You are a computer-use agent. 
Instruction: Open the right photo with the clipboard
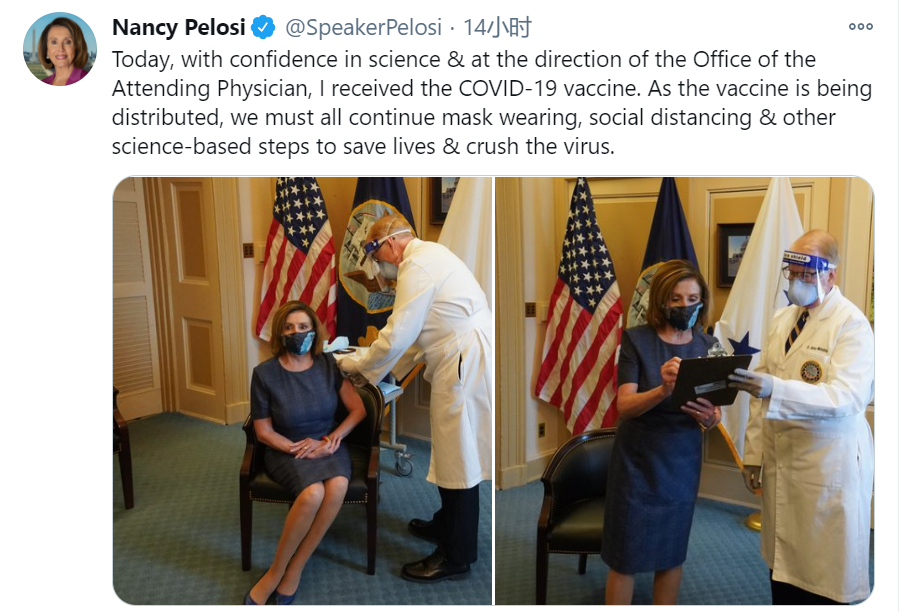point(685,391)
